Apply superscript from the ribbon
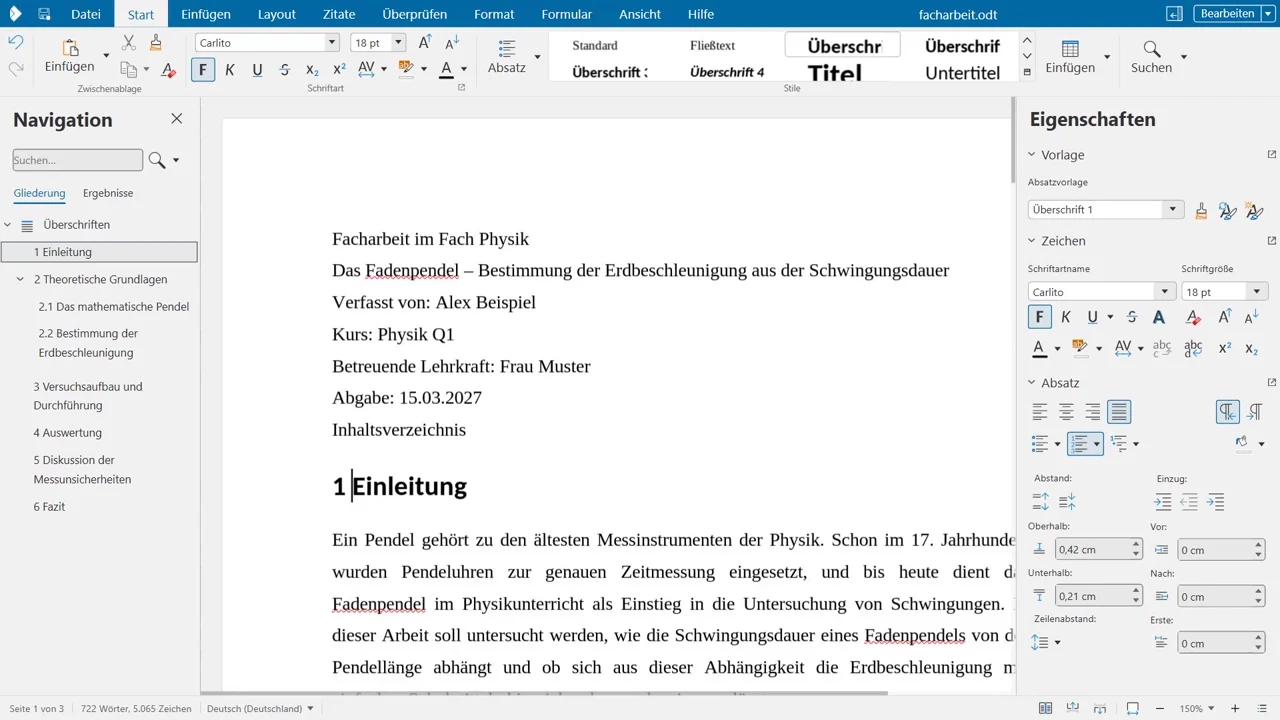 coord(339,69)
